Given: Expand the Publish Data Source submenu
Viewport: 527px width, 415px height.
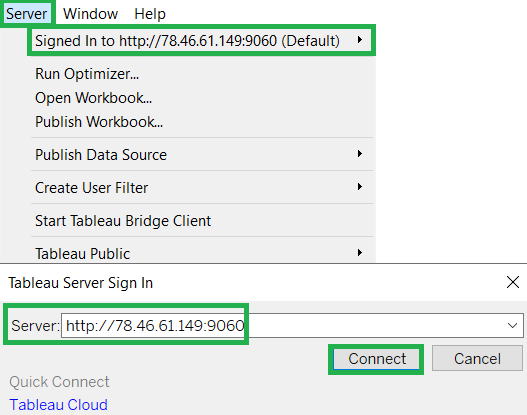Looking at the screenshot, I should (x=201, y=155).
